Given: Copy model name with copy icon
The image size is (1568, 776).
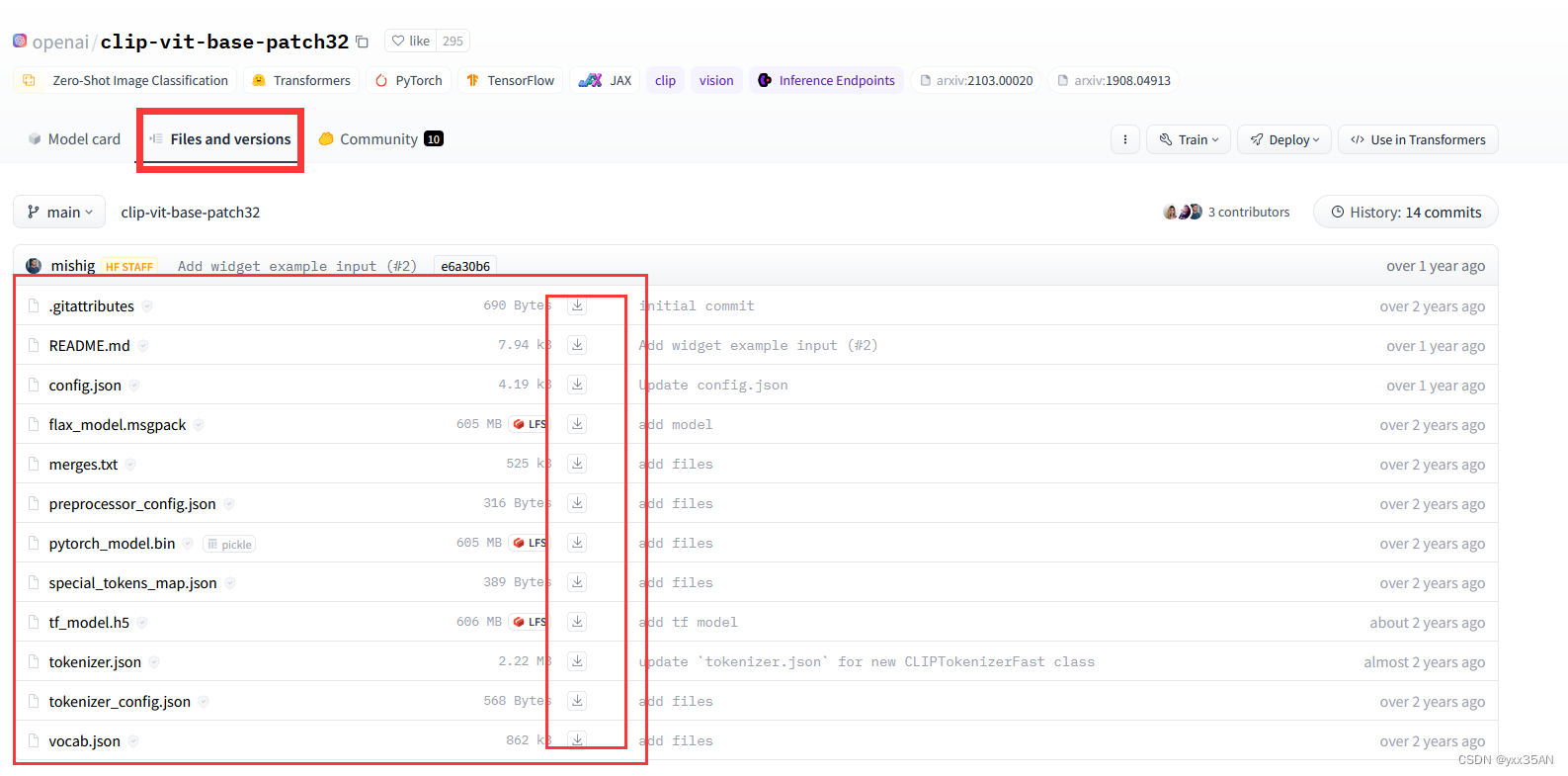Looking at the screenshot, I should pos(363,42).
